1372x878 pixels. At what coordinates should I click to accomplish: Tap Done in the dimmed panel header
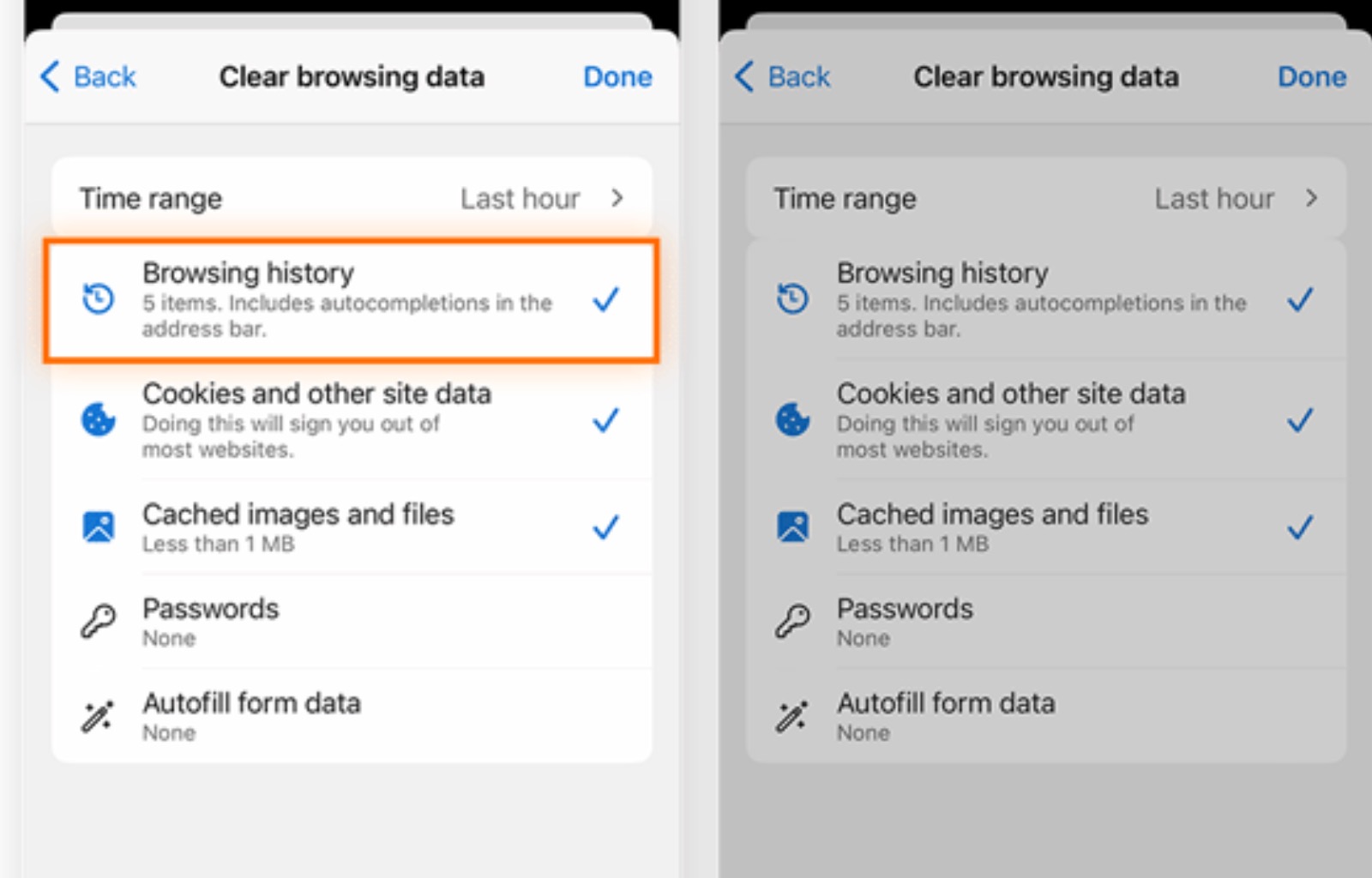pyautogui.click(x=1311, y=77)
